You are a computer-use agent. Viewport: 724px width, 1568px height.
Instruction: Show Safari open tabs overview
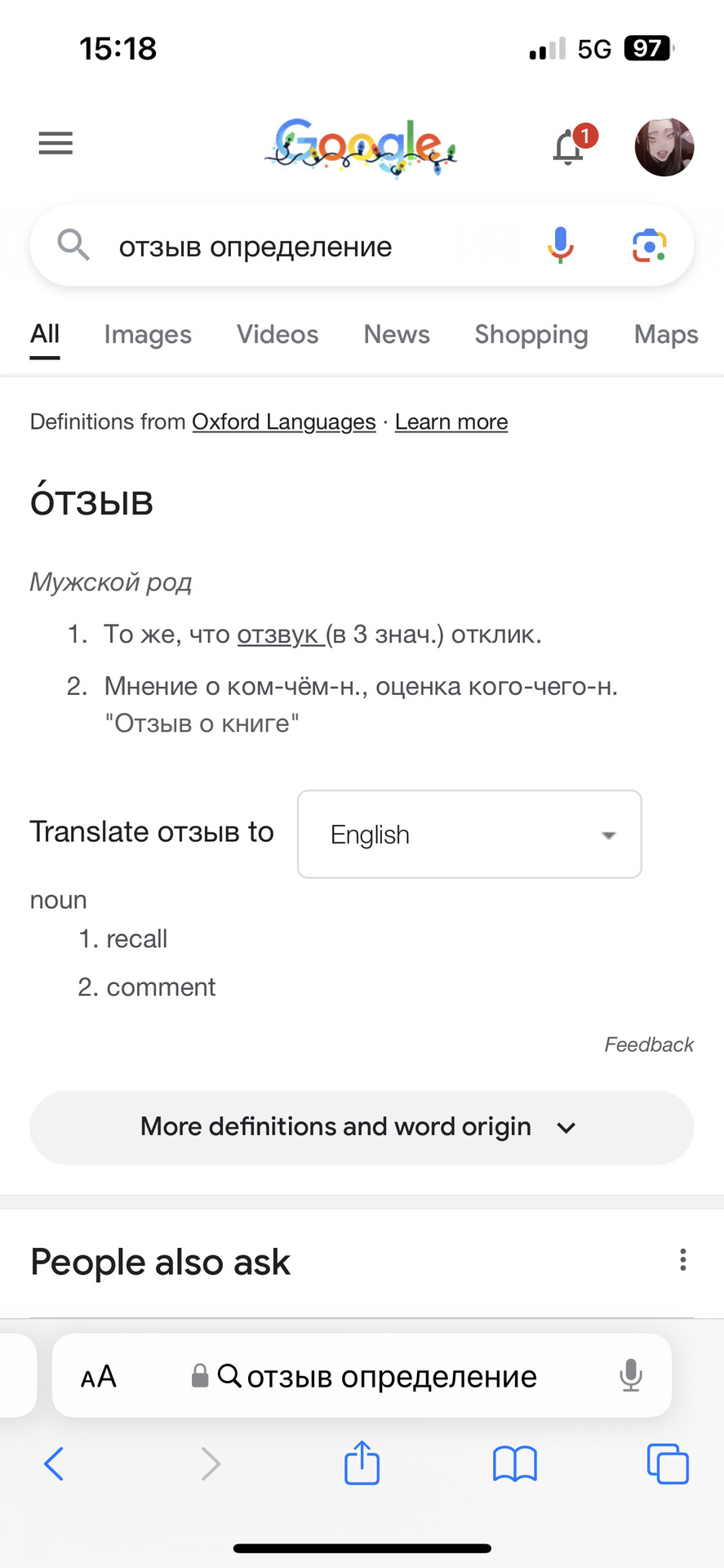coord(667,1463)
